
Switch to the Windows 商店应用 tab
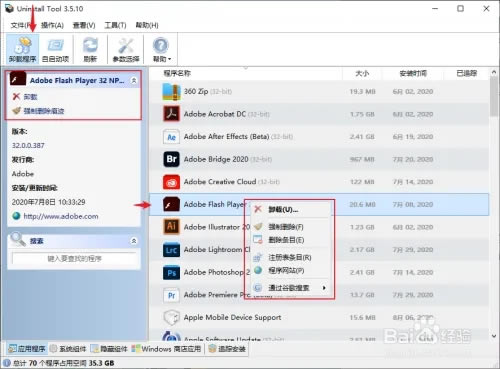coord(166,349)
